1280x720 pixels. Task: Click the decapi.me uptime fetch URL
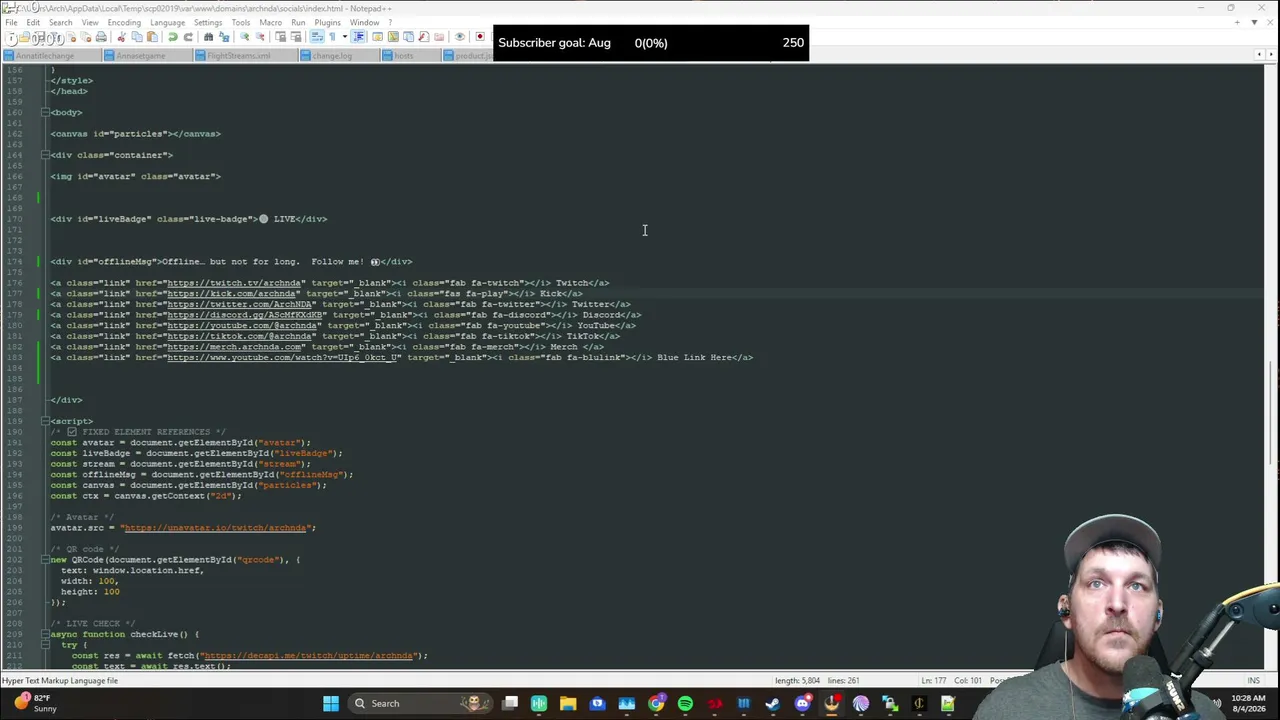309,656
